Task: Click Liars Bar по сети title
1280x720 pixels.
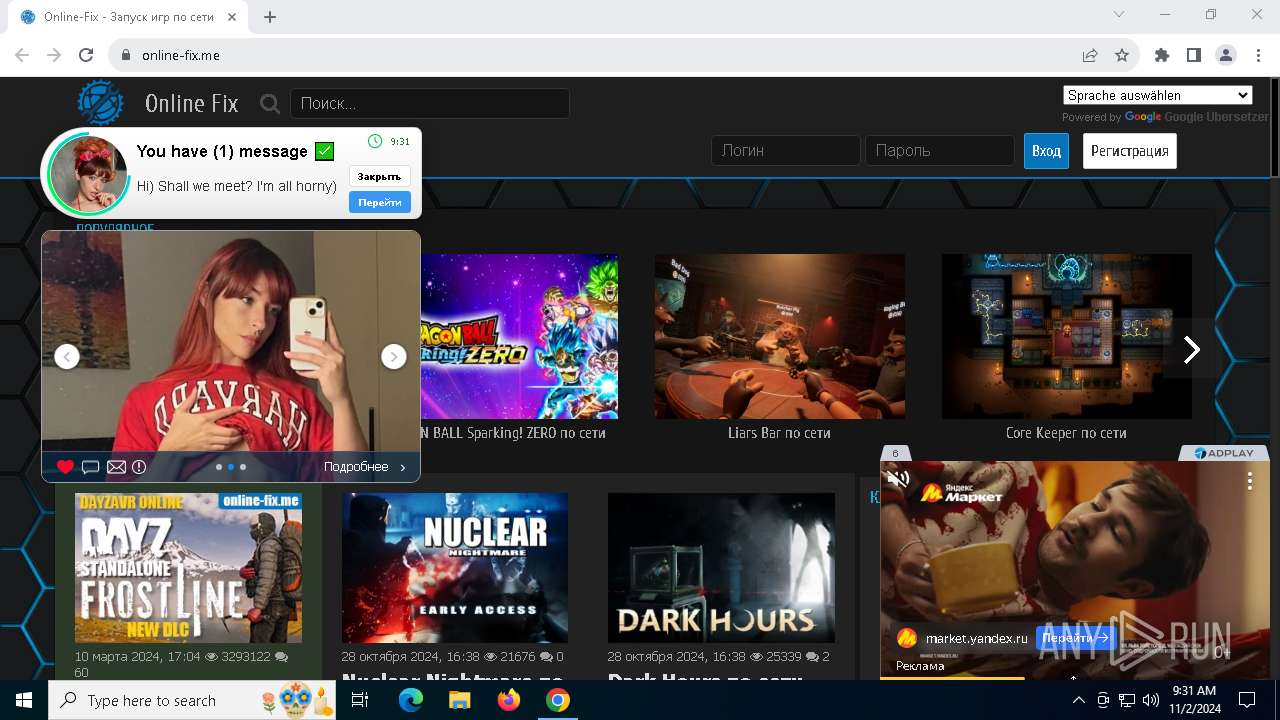Action: (x=779, y=433)
